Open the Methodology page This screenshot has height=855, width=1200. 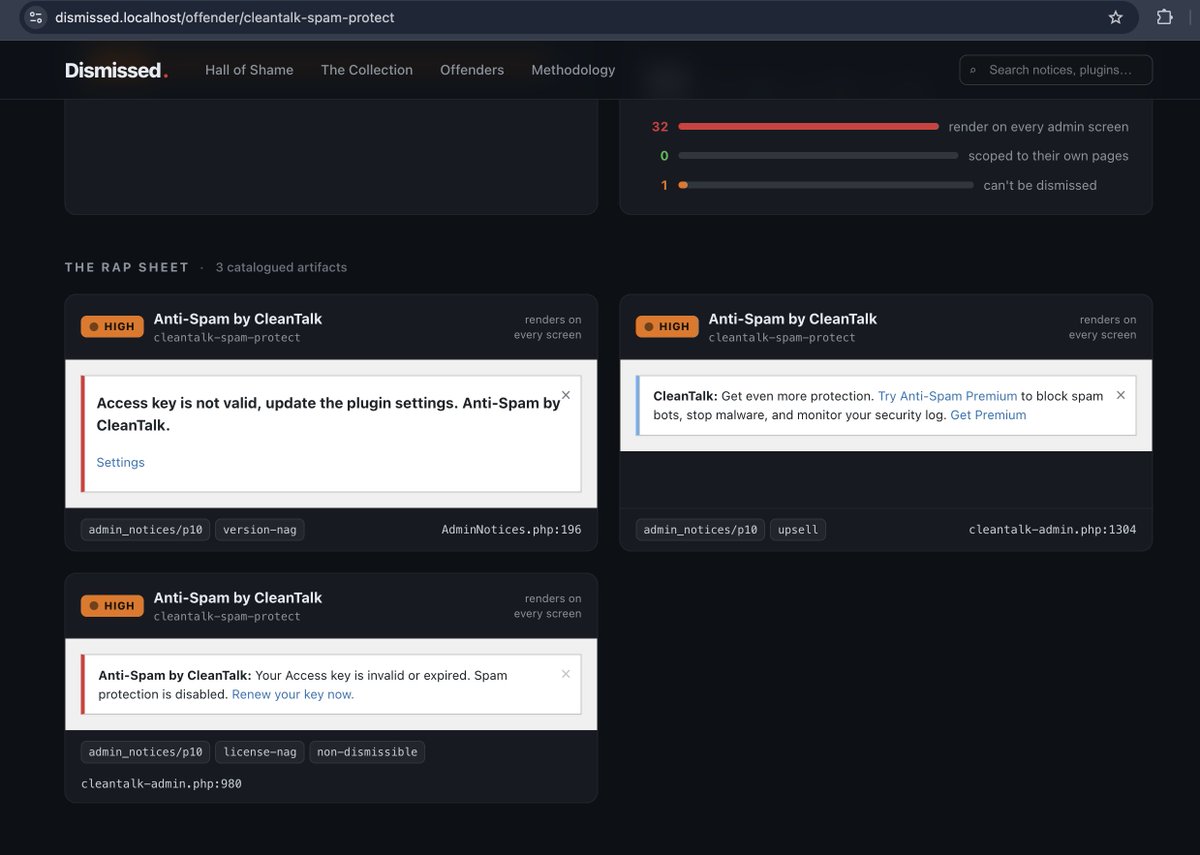point(573,70)
